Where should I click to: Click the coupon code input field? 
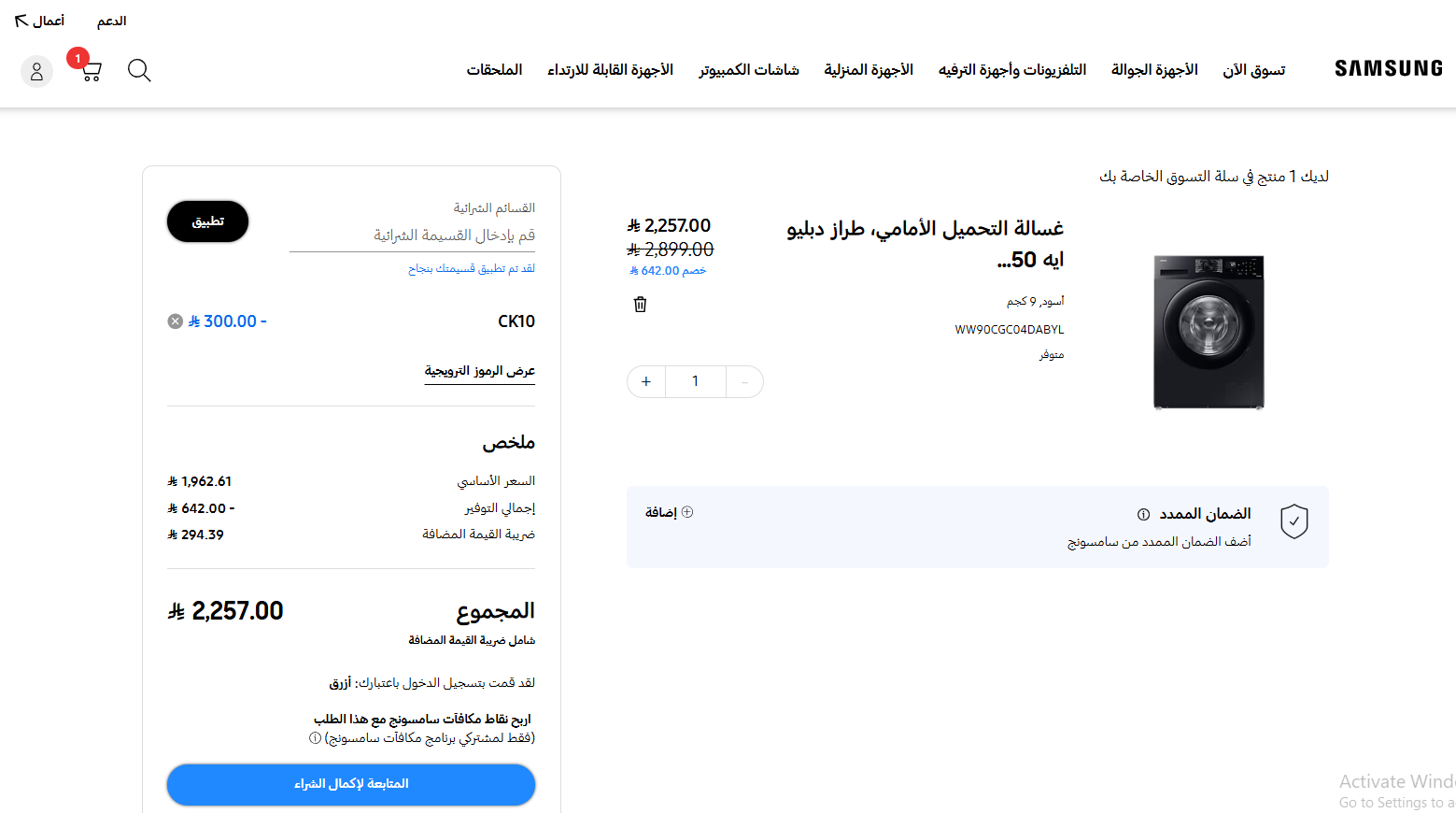[413, 235]
